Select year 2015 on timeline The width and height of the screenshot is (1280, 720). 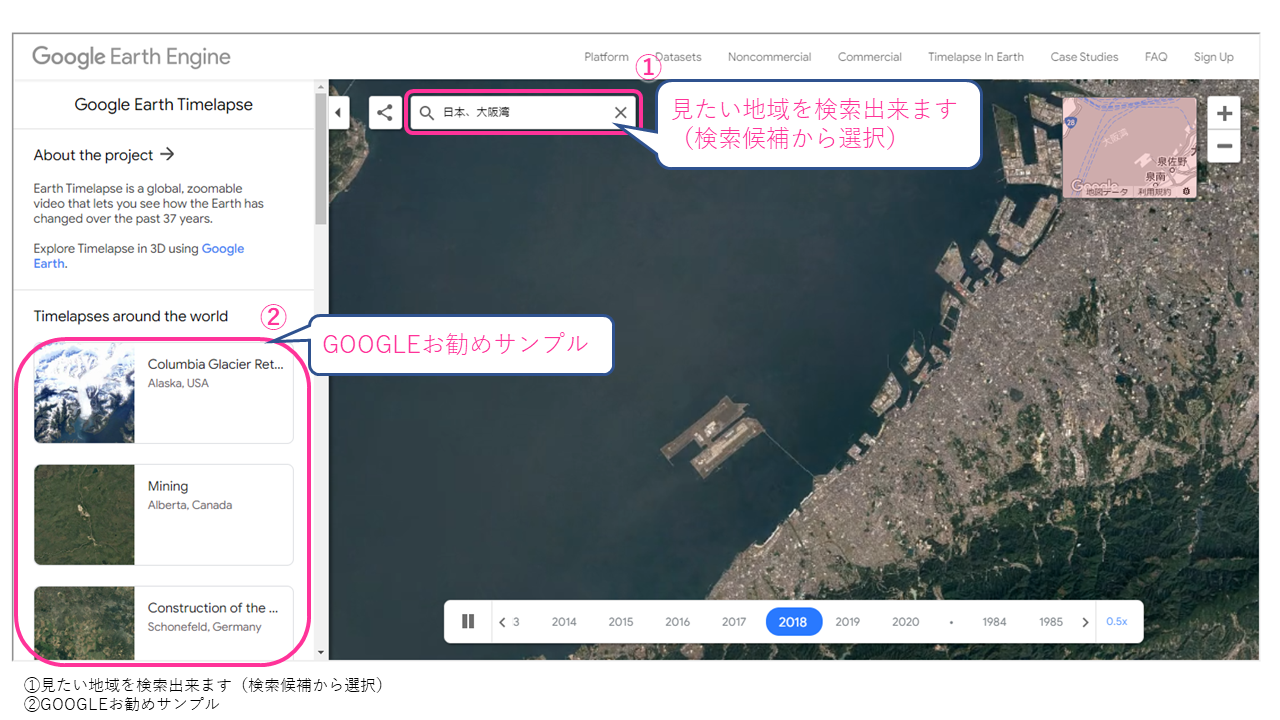621,622
